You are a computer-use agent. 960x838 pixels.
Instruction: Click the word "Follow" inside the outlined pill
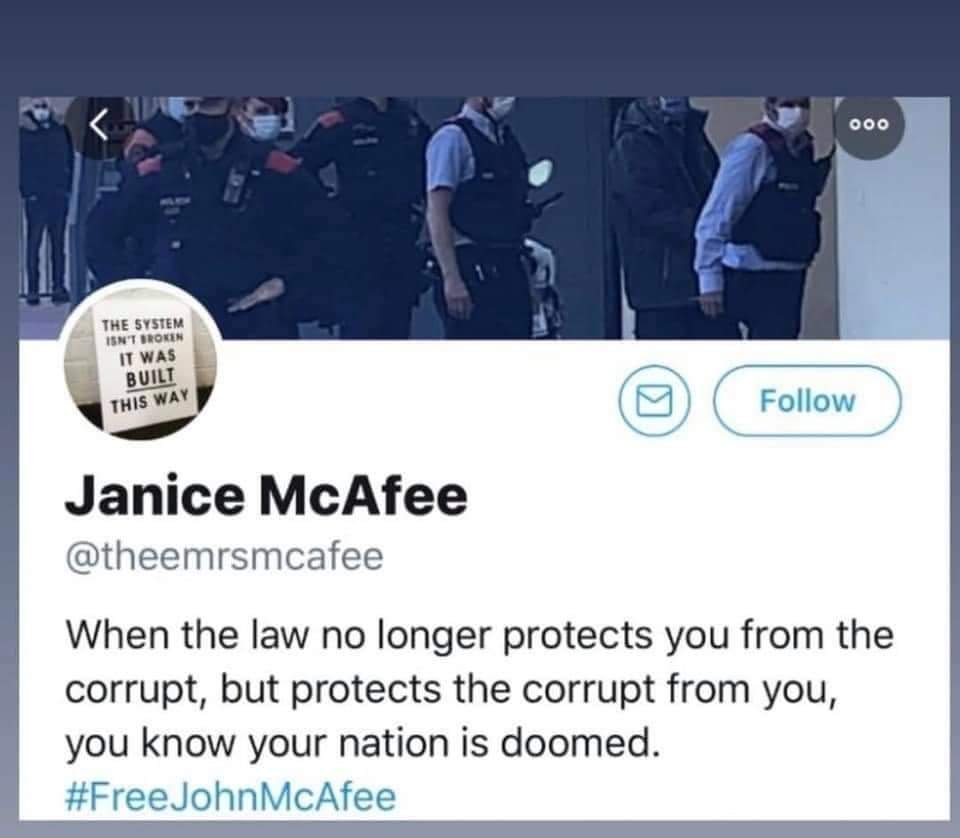tap(807, 401)
